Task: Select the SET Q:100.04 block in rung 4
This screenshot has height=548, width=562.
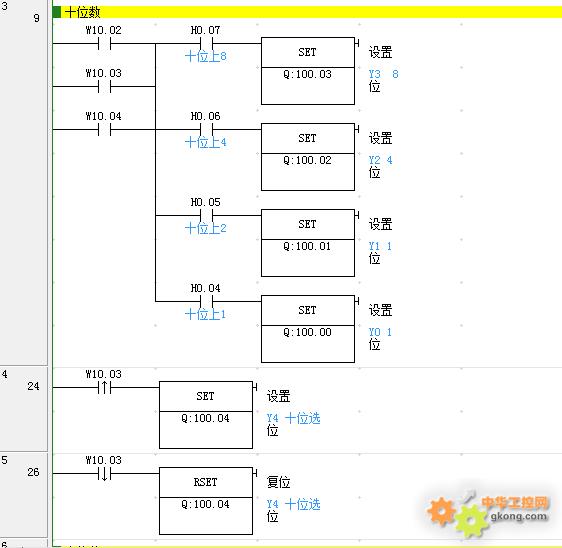Action: tap(206, 415)
